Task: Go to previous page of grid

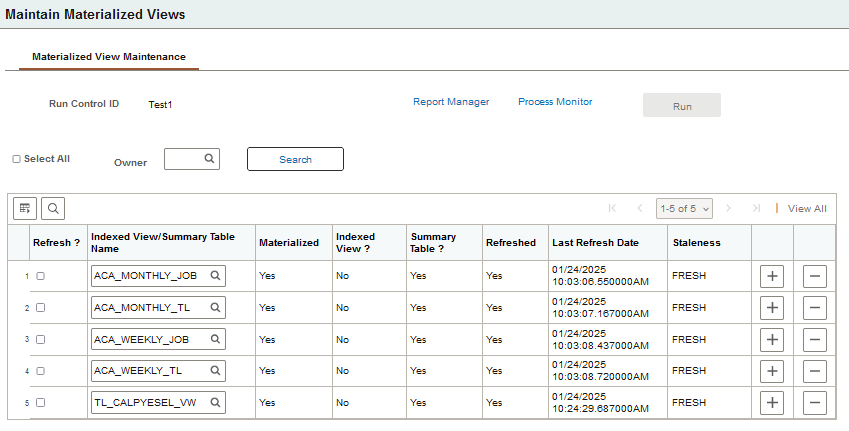Action: [640, 208]
